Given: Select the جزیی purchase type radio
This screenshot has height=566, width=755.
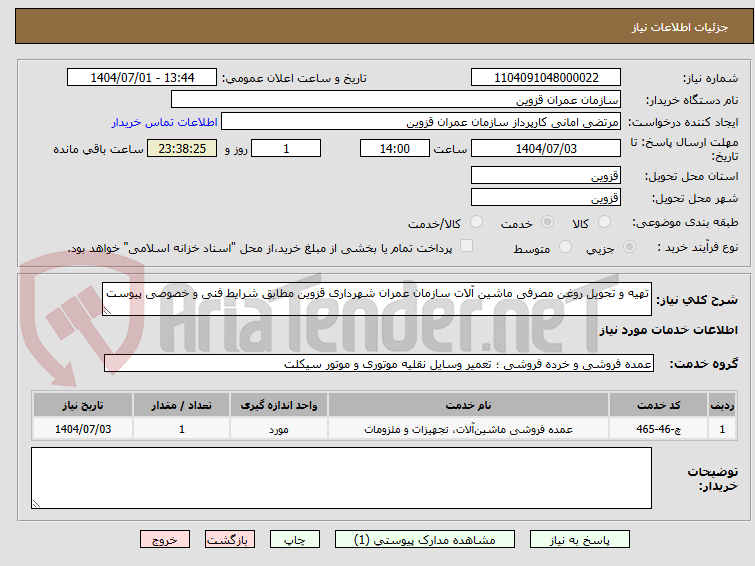Looking at the screenshot, I should pos(629,247).
